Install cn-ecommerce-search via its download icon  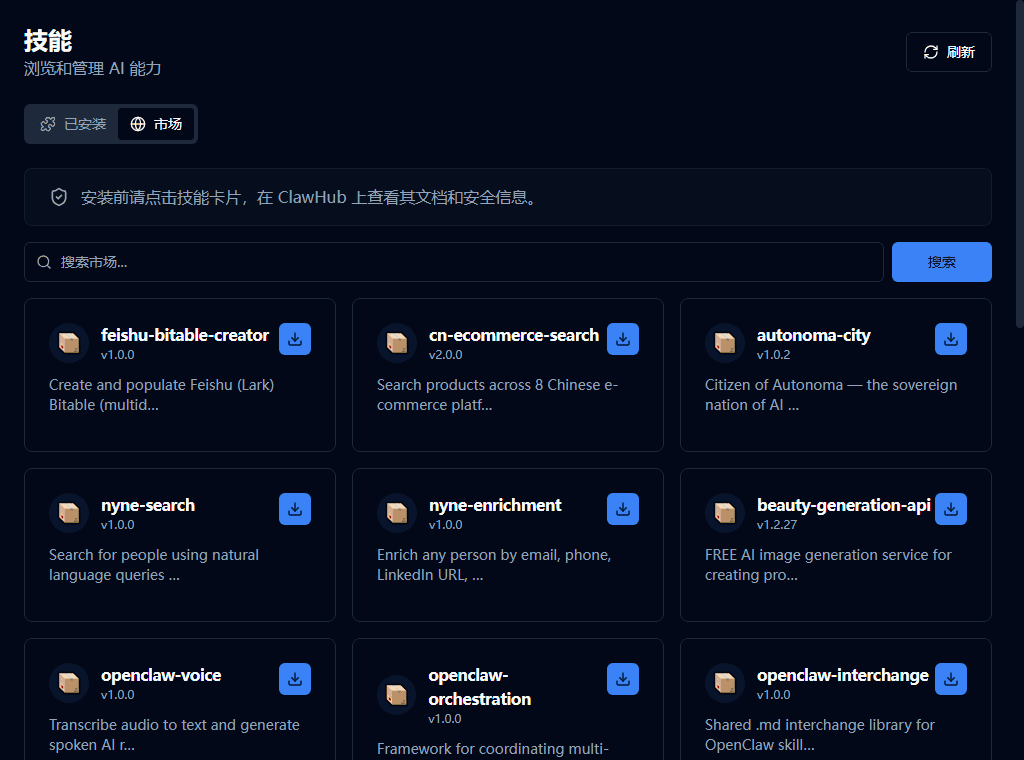pos(623,339)
